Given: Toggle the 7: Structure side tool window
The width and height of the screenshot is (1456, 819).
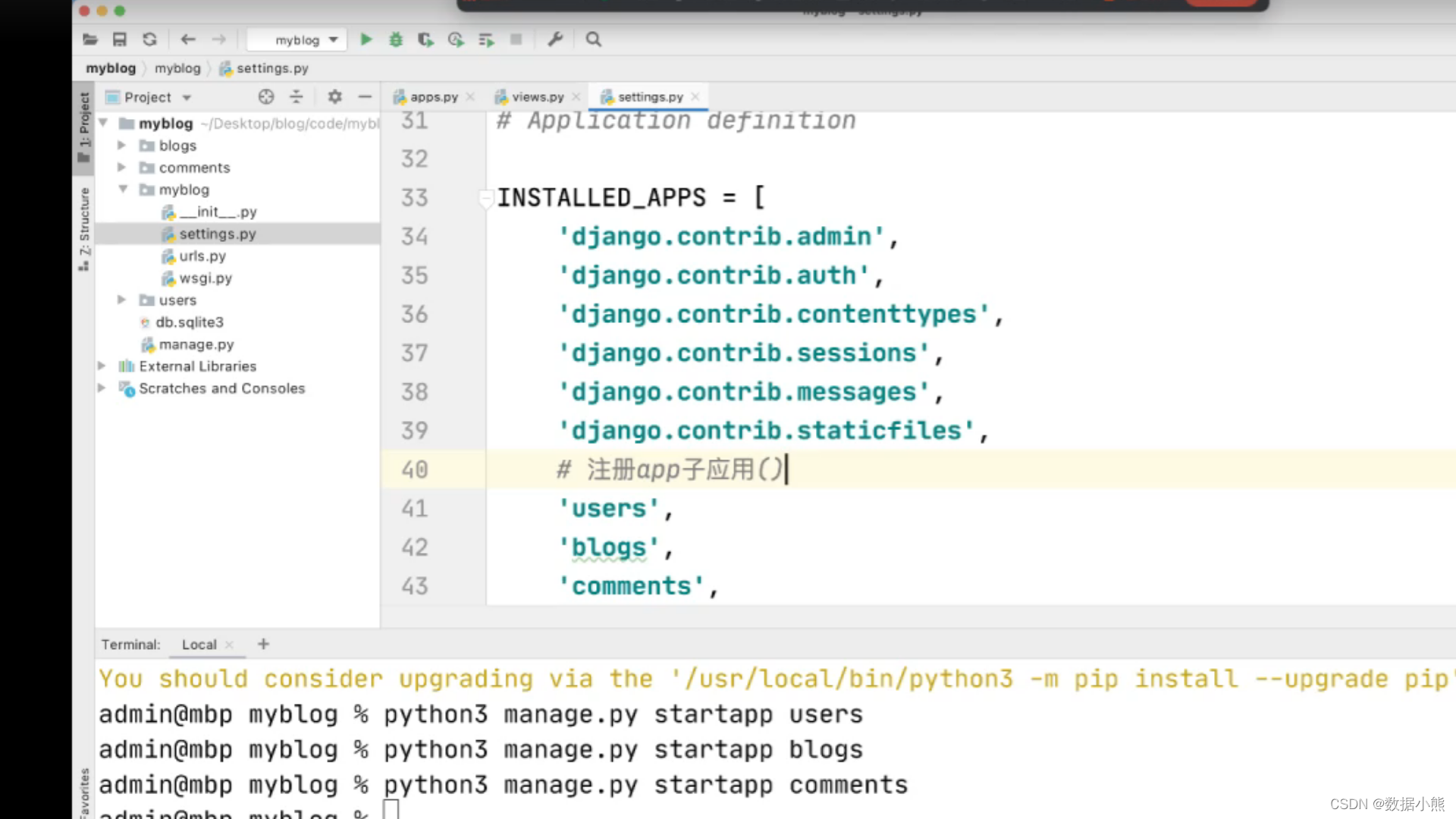Looking at the screenshot, I should pos(84,229).
